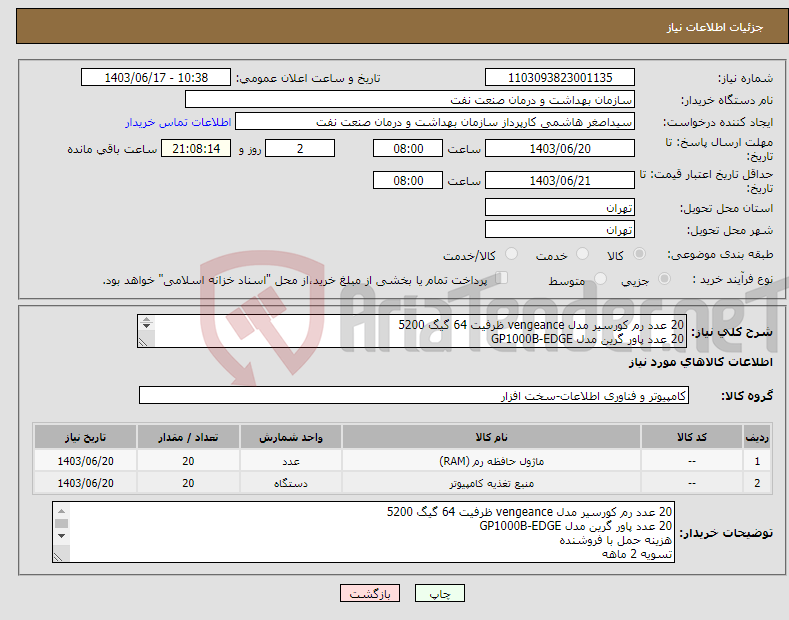Click the response deadline time 08:00 field
This screenshot has height=620, width=789.
[x=408, y=148]
